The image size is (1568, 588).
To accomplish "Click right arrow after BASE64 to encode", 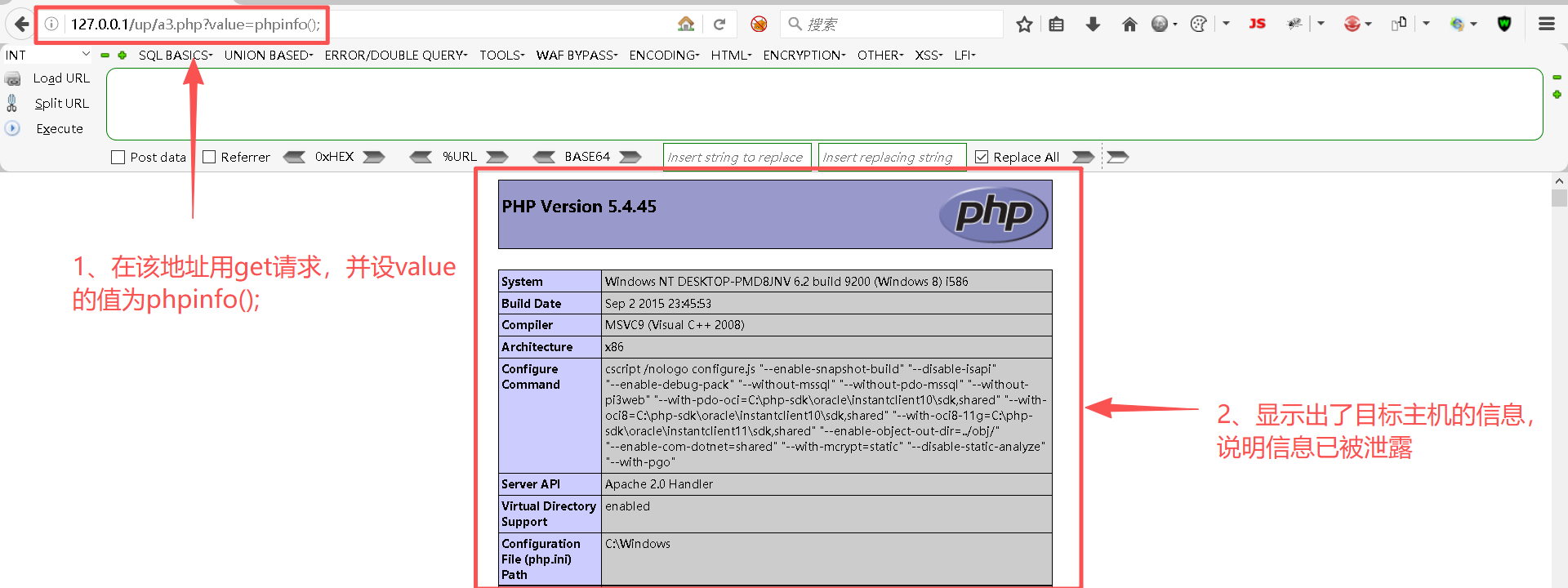I will click(x=630, y=157).
